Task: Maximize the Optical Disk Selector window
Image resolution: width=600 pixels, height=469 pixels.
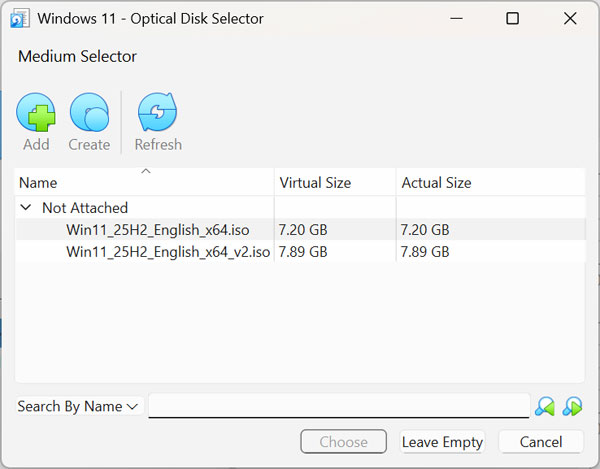Action: tap(512, 18)
